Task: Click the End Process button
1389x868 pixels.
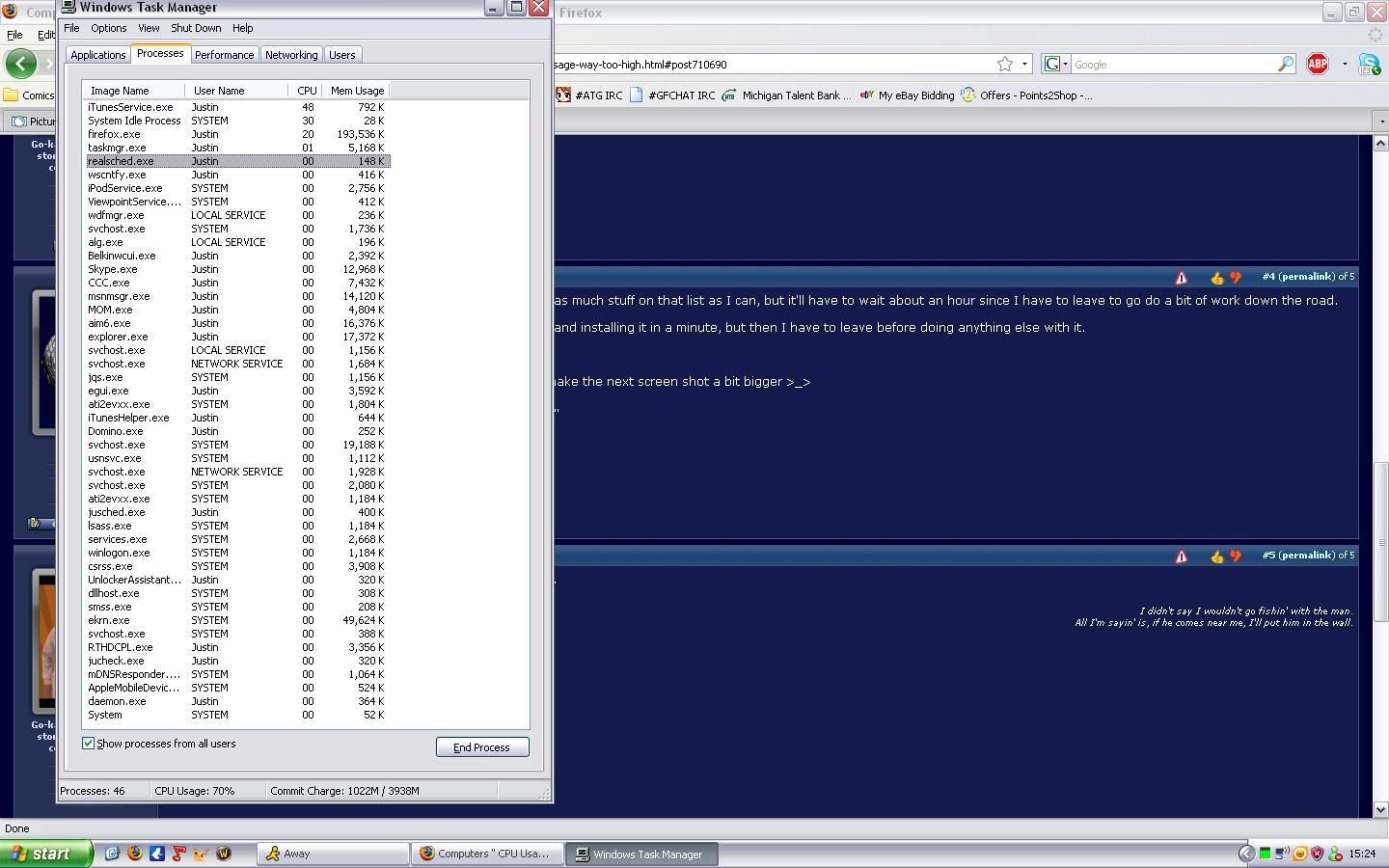Action: pyautogui.click(x=481, y=747)
